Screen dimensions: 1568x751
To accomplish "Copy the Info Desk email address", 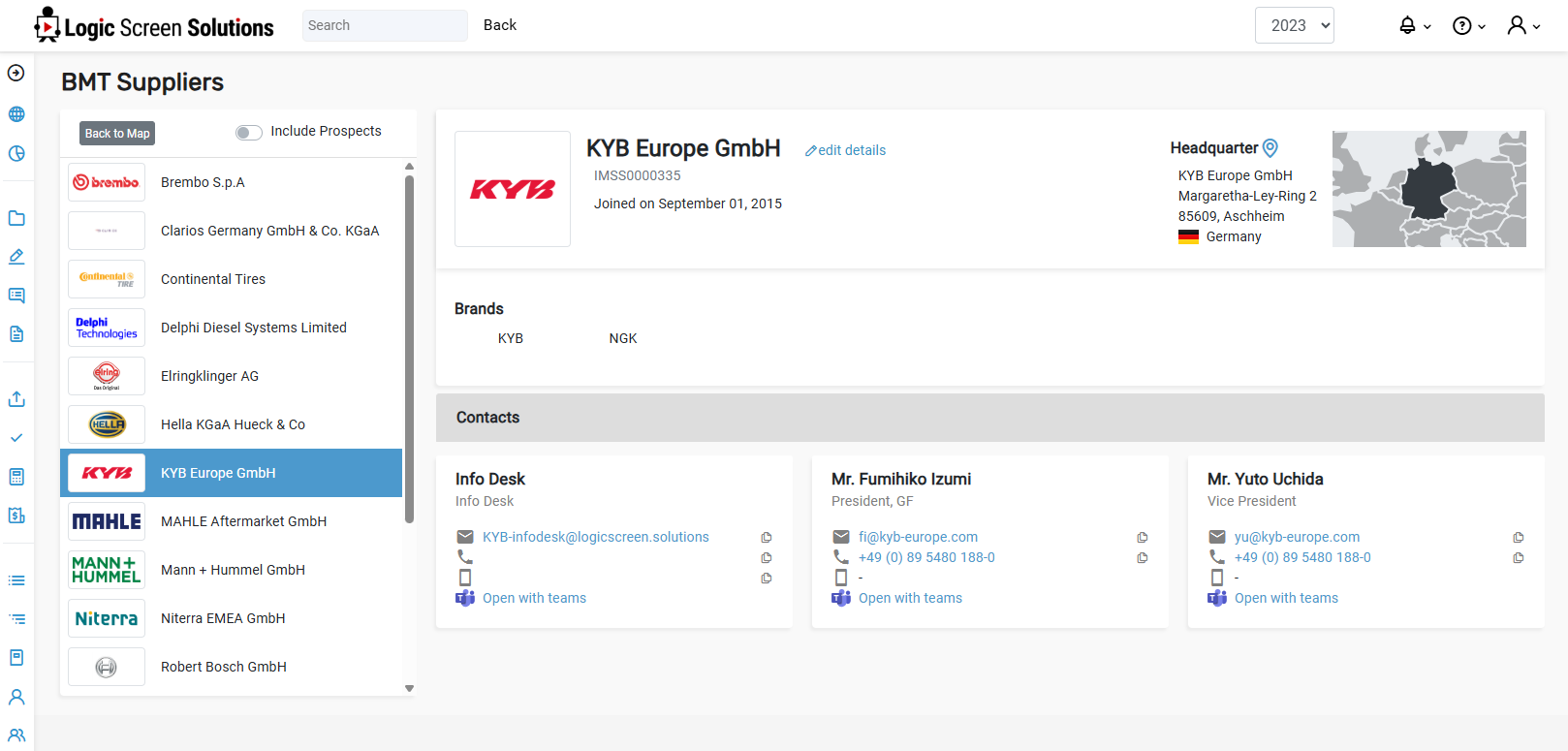I will coord(767,538).
